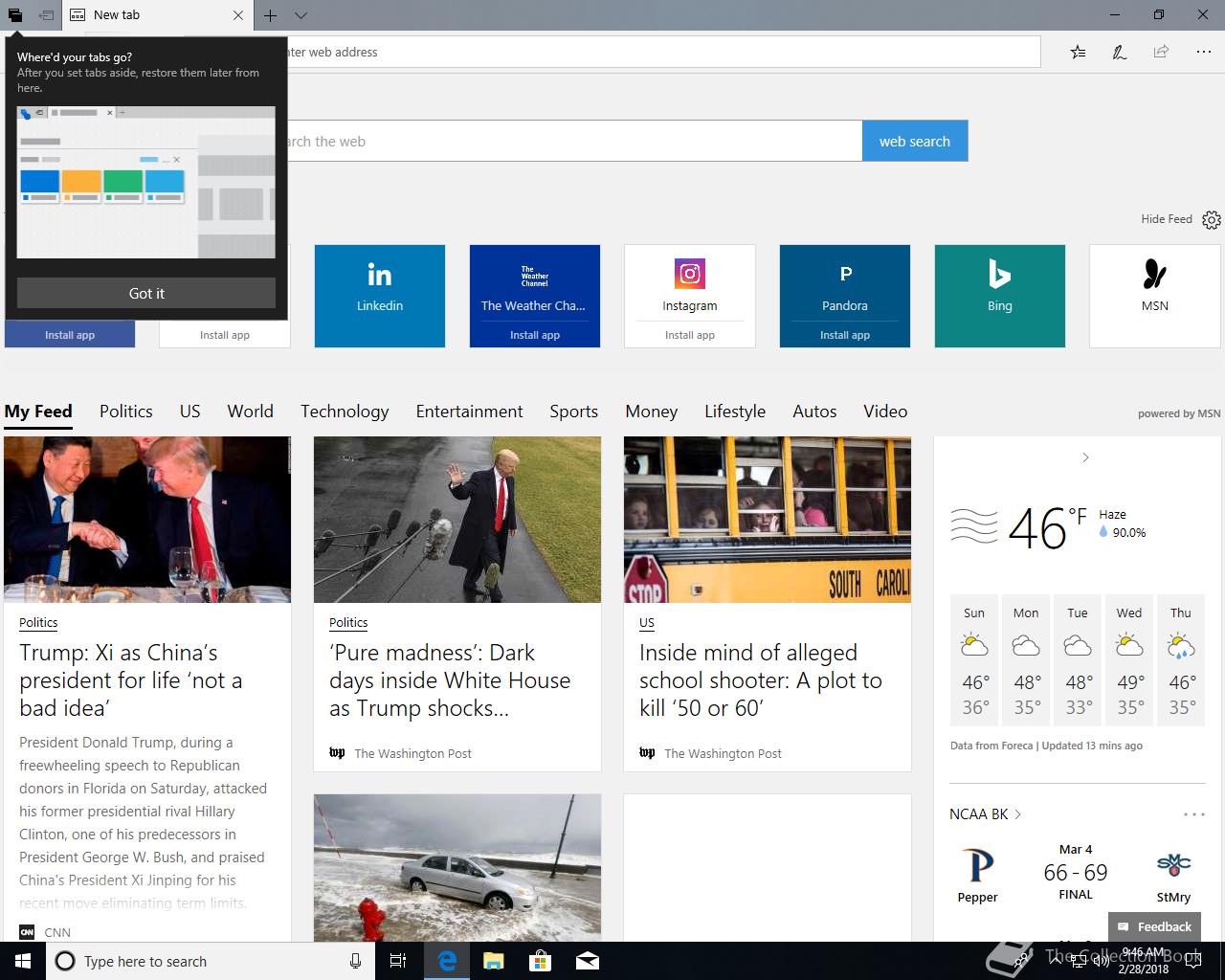
Task: Expand the tab preview chevron
Action: (x=301, y=15)
